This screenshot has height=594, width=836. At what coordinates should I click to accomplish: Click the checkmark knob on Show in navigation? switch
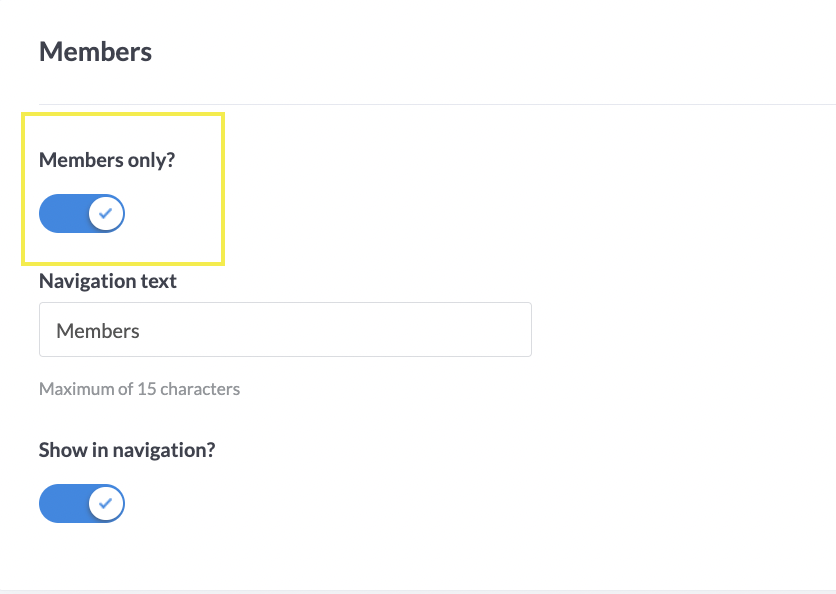106,503
